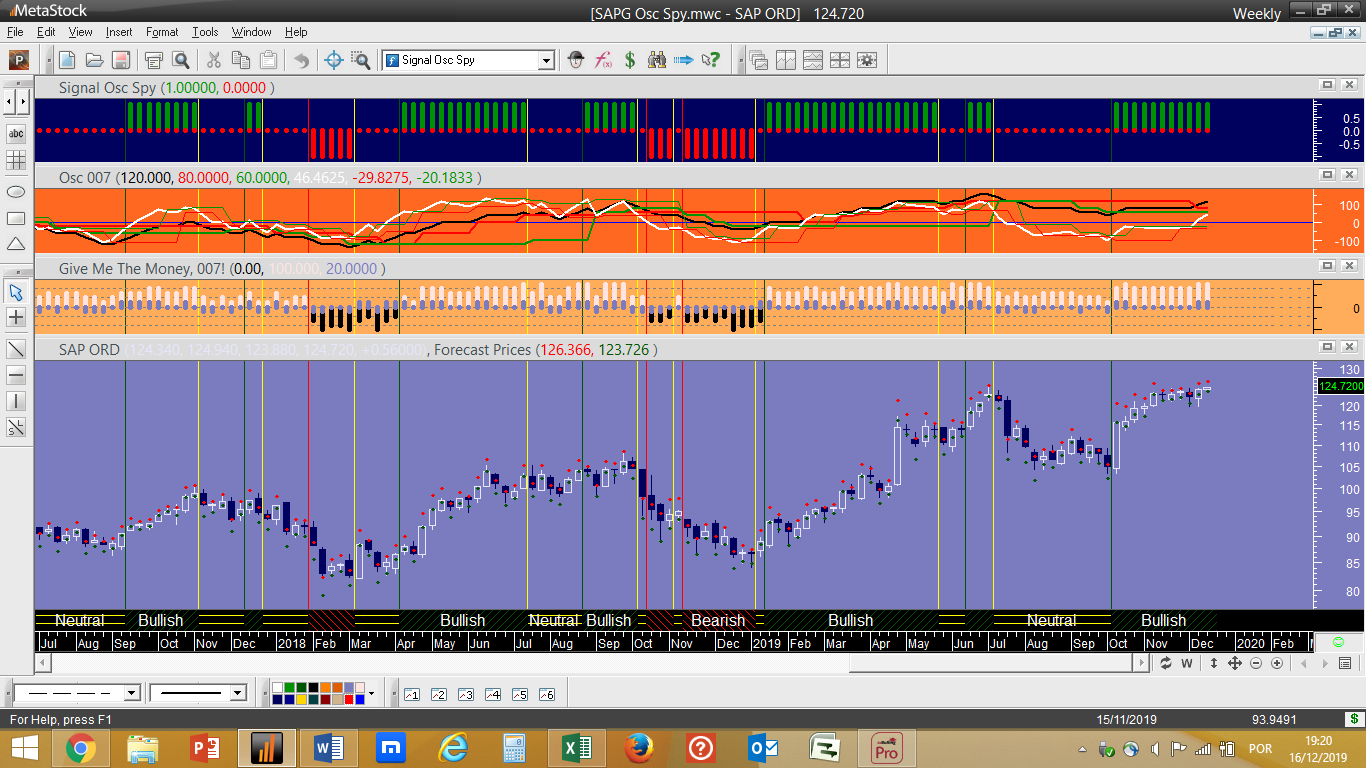
Task: Open the dashed line style dropdown
Action: point(131,693)
